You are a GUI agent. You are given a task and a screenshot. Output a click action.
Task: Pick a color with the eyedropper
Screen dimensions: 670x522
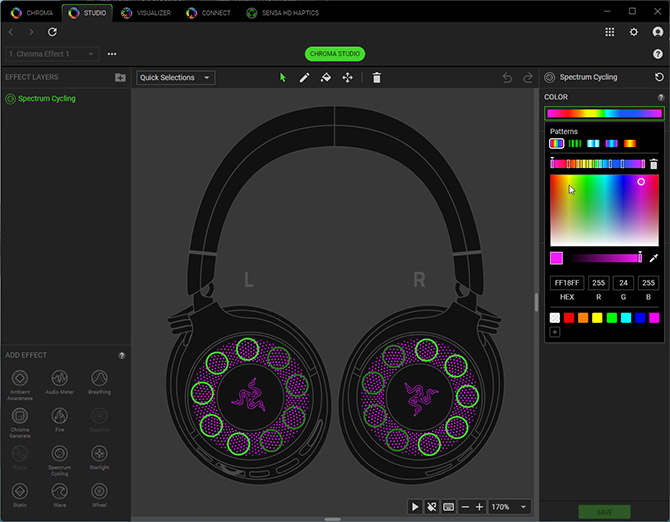[654, 258]
